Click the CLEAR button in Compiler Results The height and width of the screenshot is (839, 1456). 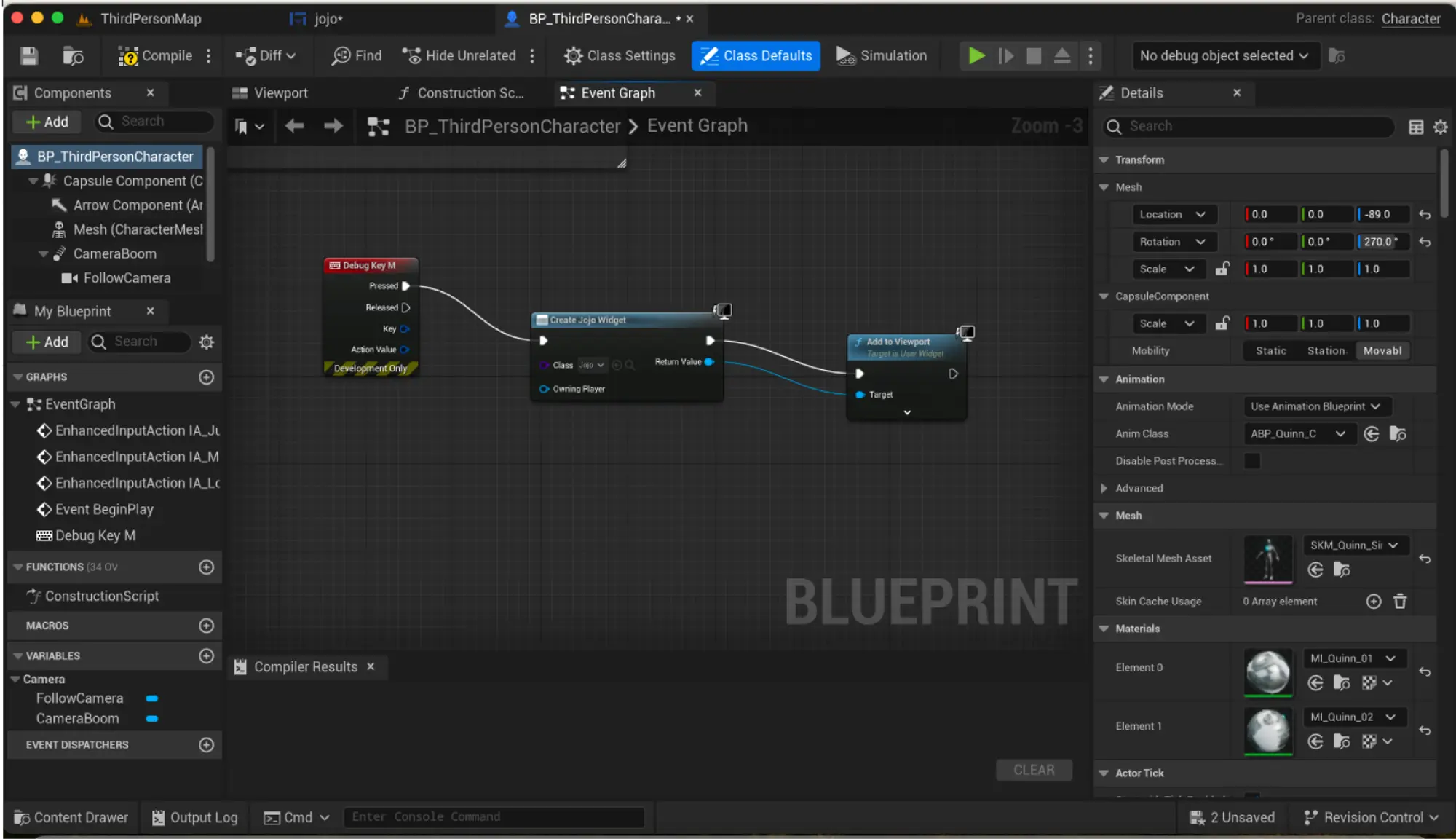pos(1034,769)
